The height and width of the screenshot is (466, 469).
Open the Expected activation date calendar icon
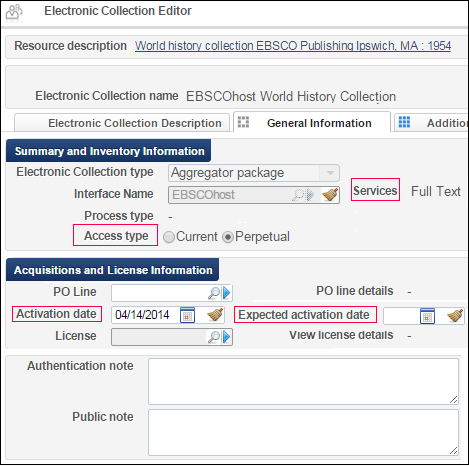427,316
